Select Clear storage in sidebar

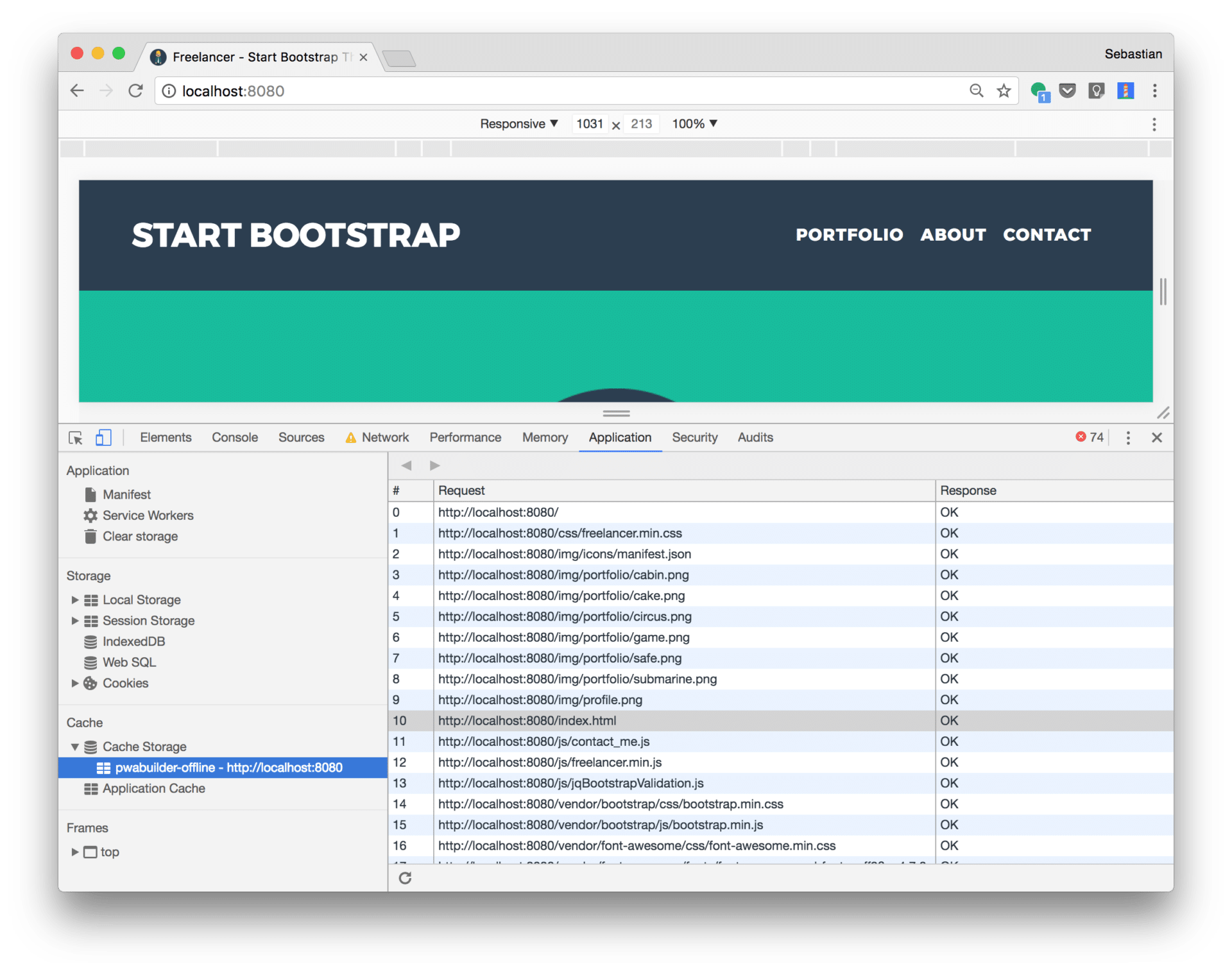pos(140,536)
